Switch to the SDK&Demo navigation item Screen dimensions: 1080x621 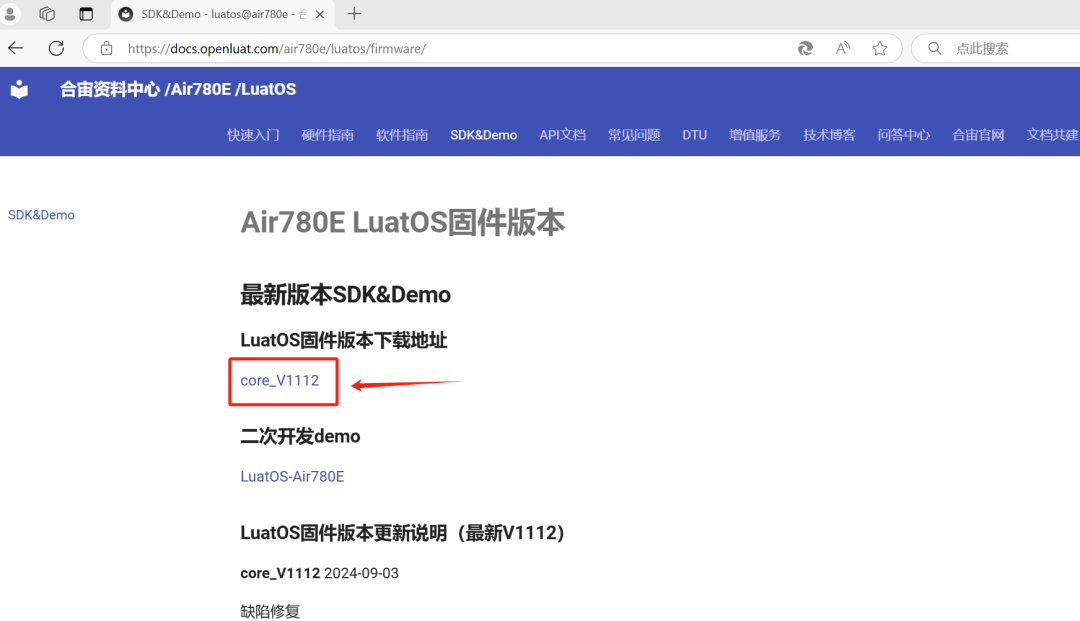tap(483, 135)
